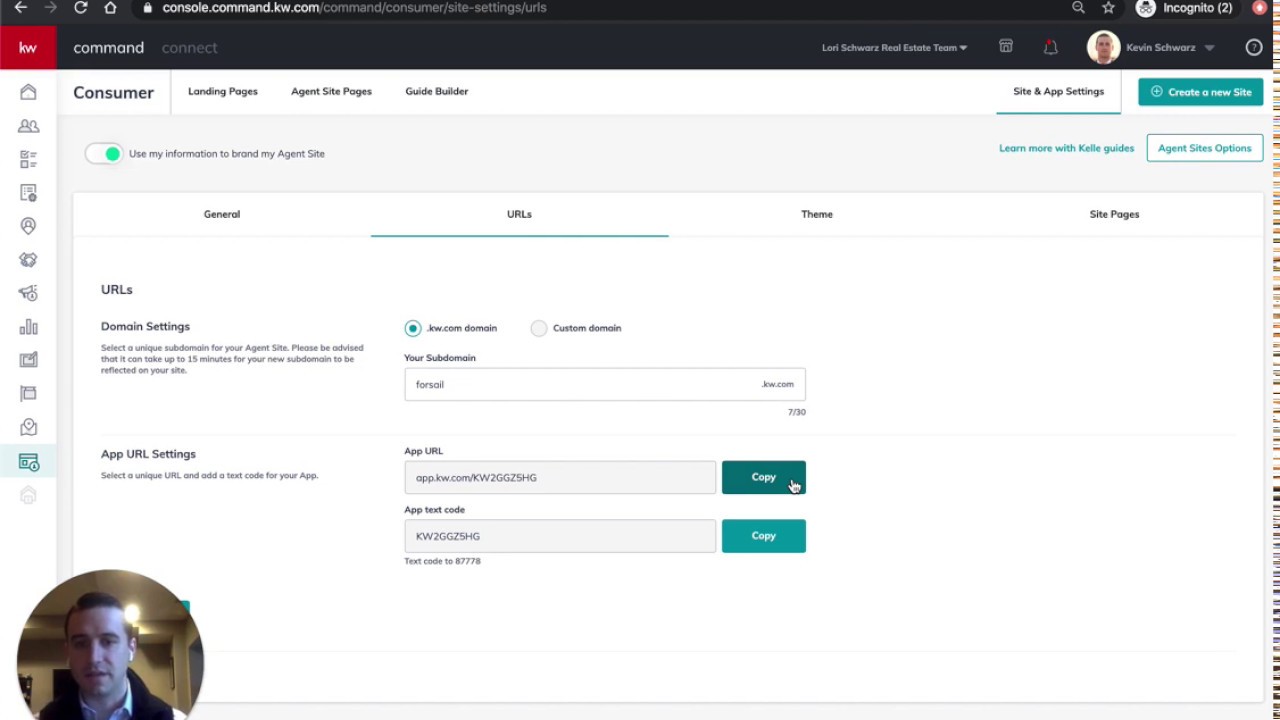Screen dimensions: 1280x720
Task: Toggle Use my information to brand my Agent Site
Action: (x=104, y=154)
